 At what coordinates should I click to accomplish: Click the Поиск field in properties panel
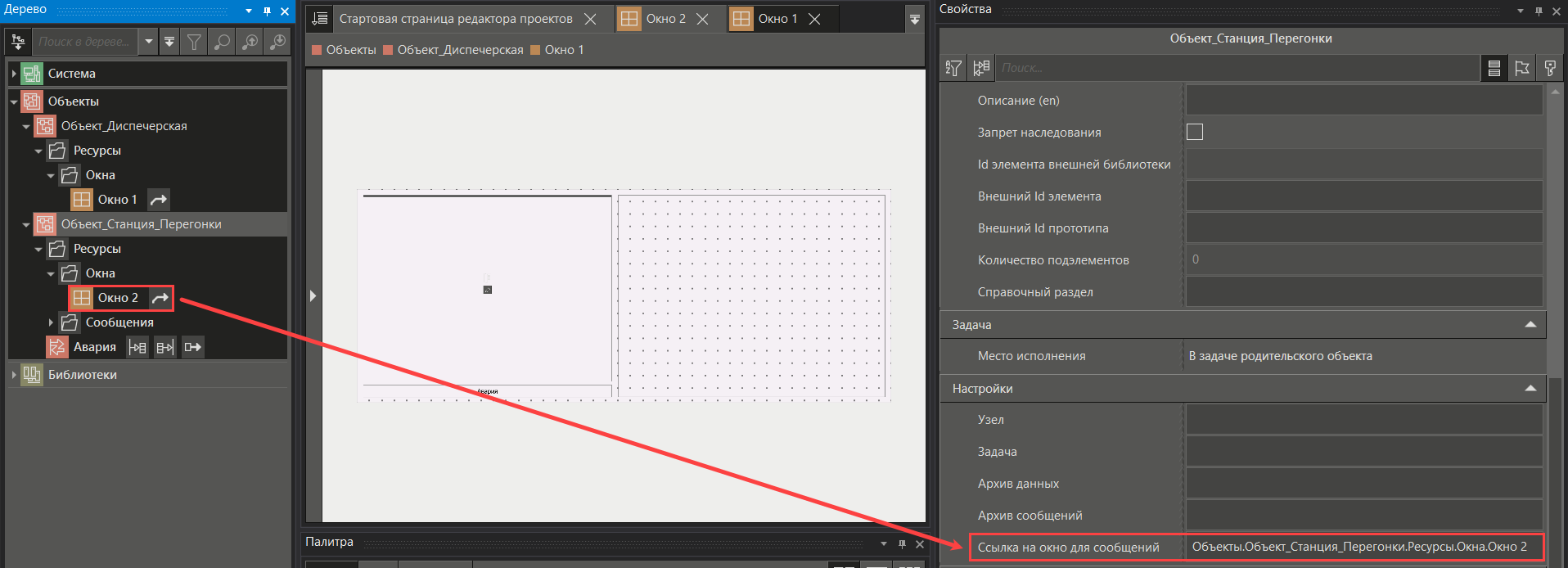click(x=1236, y=68)
